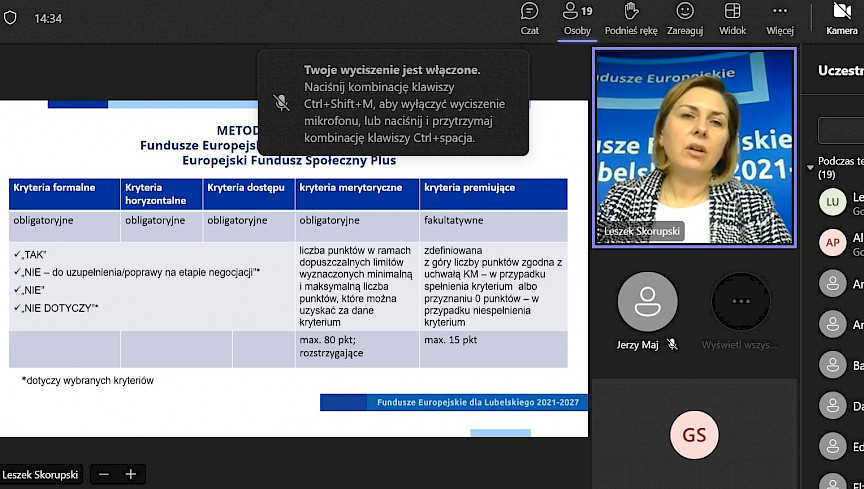Click the „NIE DOTYCZY" list item
This screenshot has height=489, width=864.
click(56, 308)
